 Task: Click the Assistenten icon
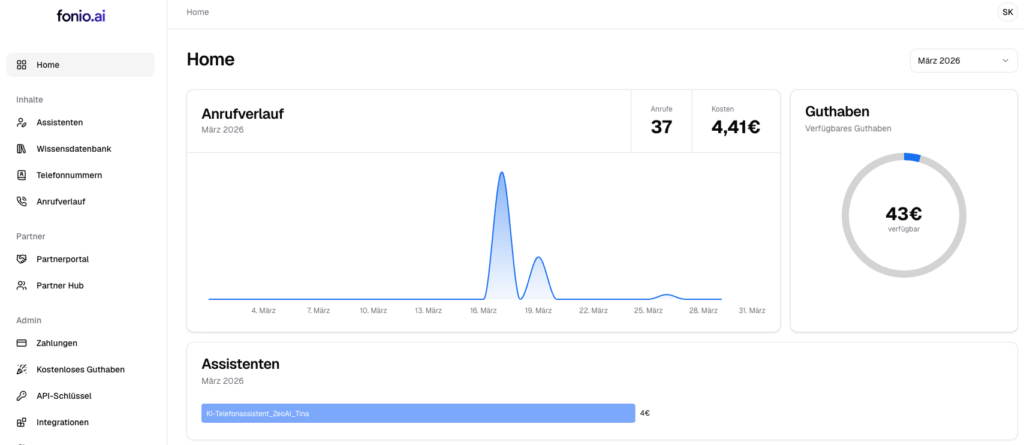coord(22,123)
